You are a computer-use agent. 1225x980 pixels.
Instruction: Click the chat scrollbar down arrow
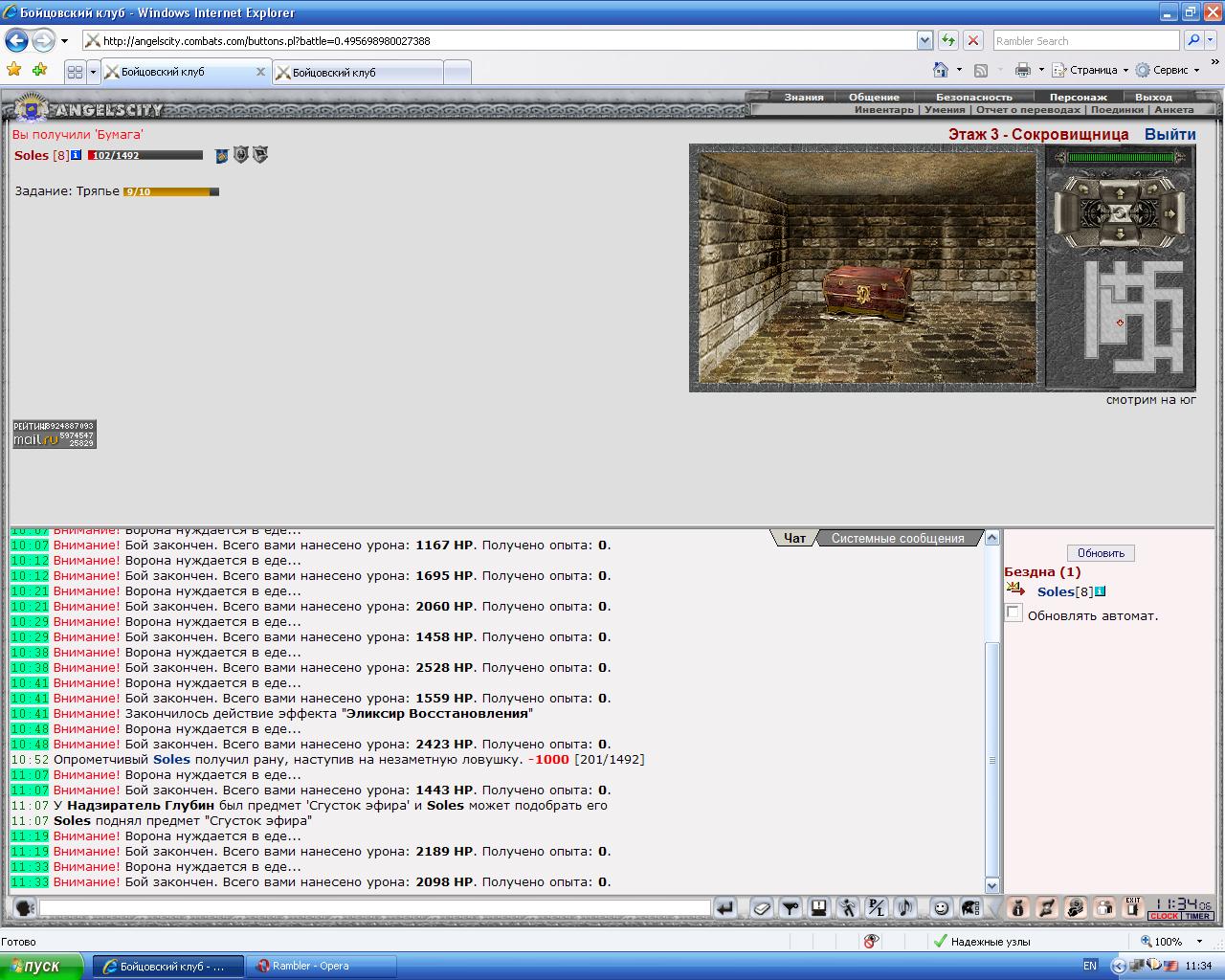(x=991, y=885)
